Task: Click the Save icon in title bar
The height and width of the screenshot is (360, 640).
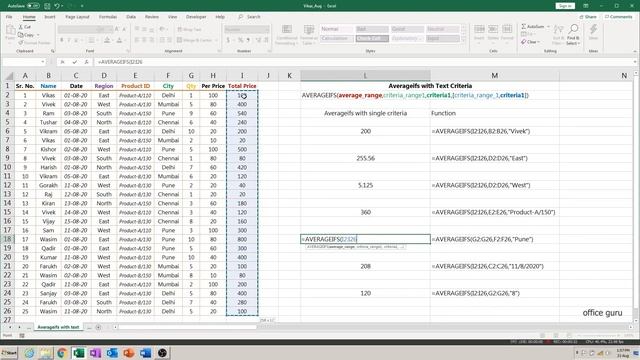Action: (47, 6)
